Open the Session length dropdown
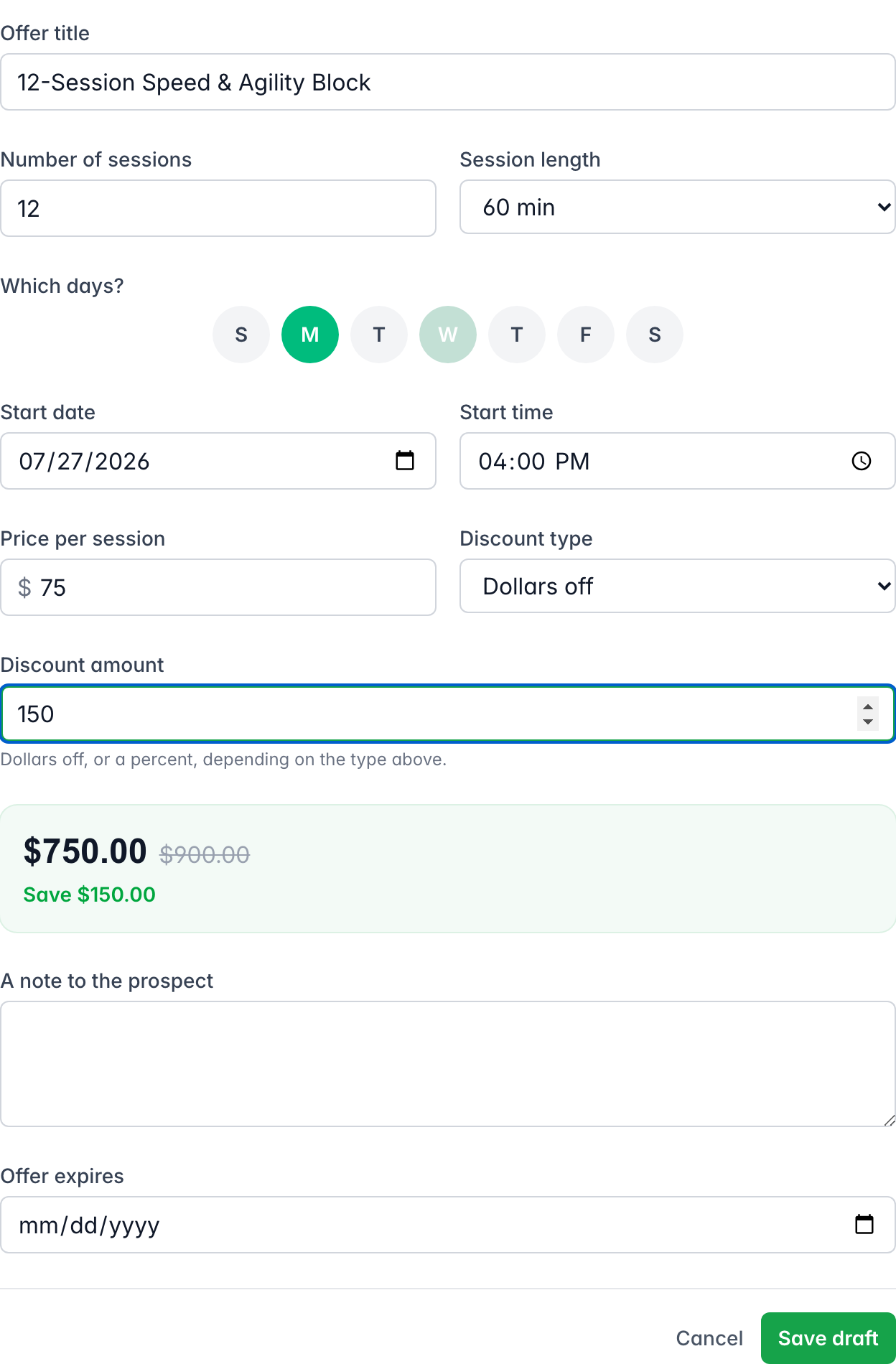The height and width of the screenshot is (1364, 896). tap(678, 207)
